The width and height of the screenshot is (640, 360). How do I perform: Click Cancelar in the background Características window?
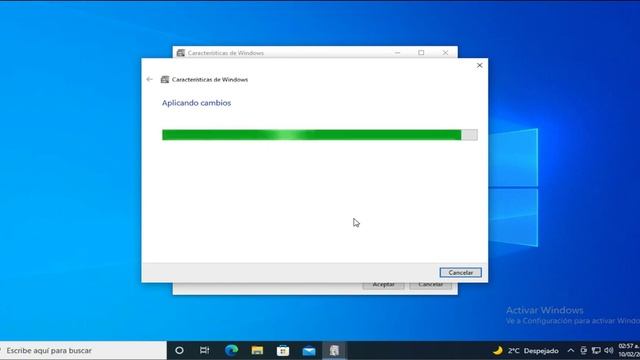pyautogui.click(x=431, y=285)
